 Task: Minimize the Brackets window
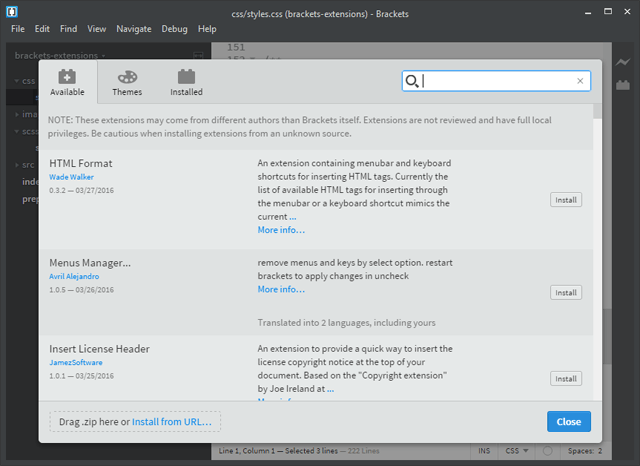(x=588, y=13)
